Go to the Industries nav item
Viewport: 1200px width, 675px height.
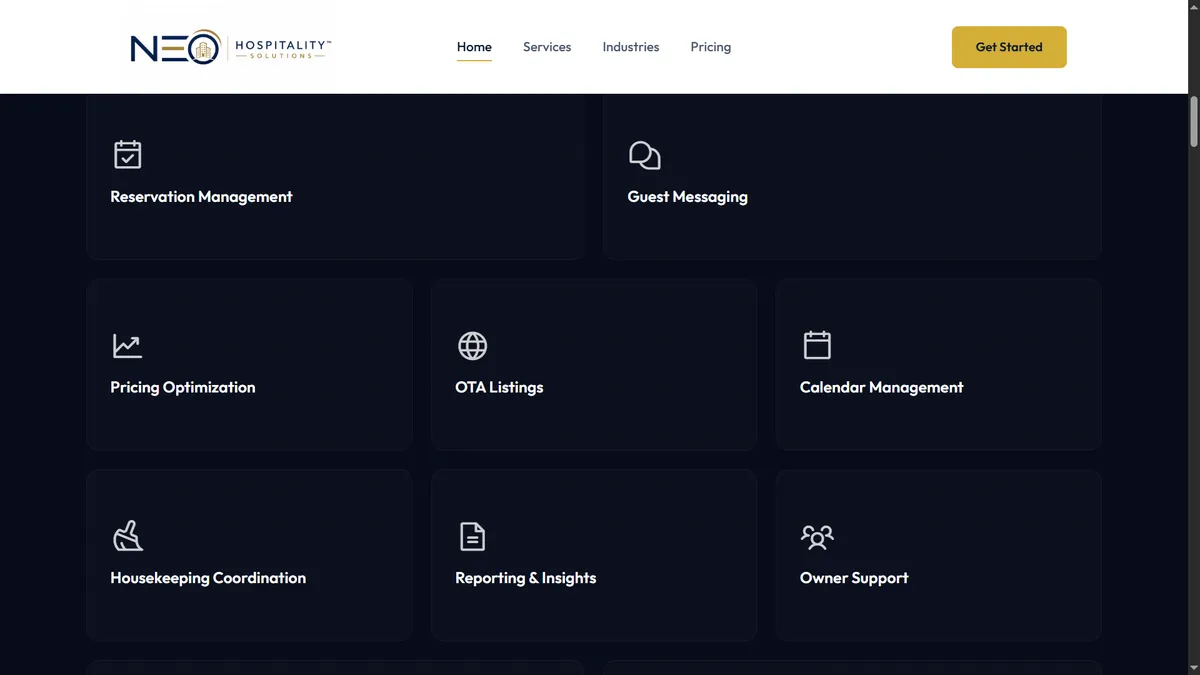(x=631, y=47)
